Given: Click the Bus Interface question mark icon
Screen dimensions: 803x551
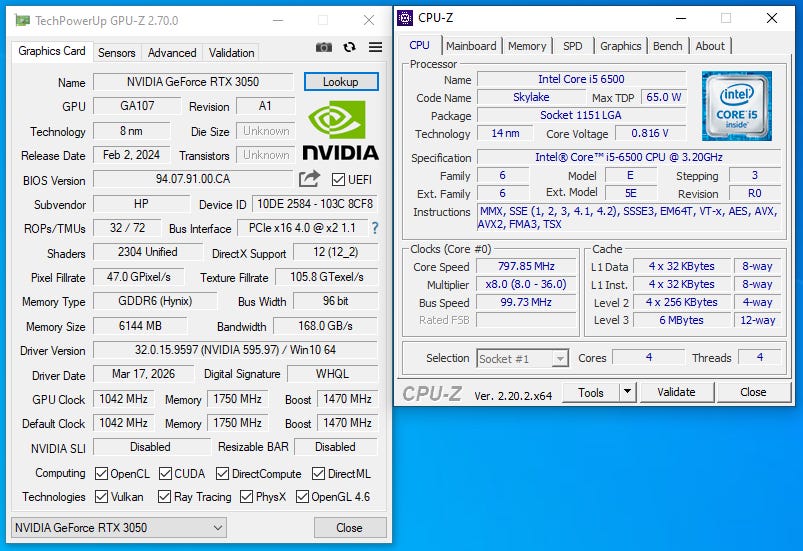Looking at the screenshot, I should coord(375,228).
